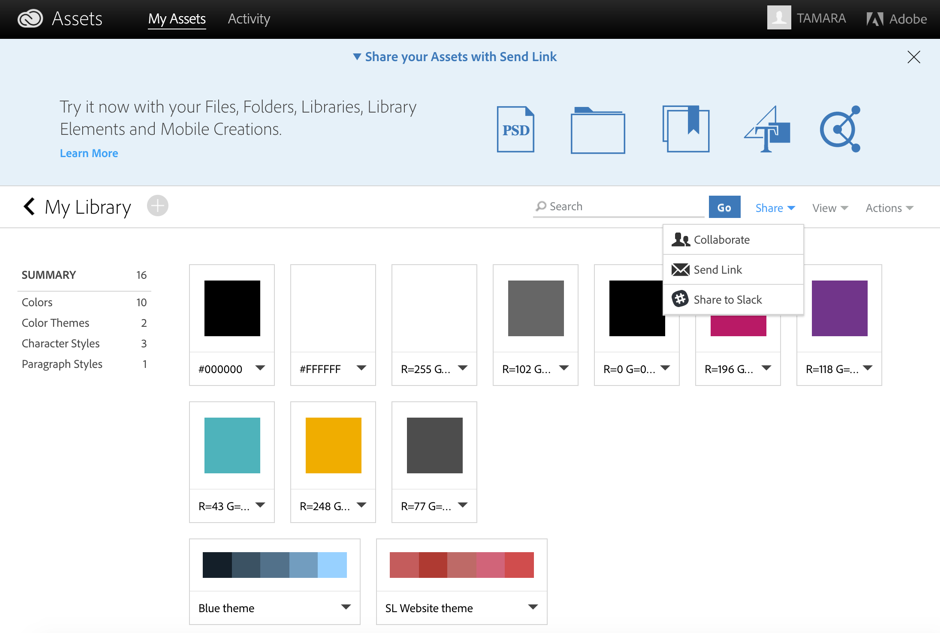Open the Learn More link
Image resolution: width=940 pixels, height=633 pixels.
[x=88, y=153]
